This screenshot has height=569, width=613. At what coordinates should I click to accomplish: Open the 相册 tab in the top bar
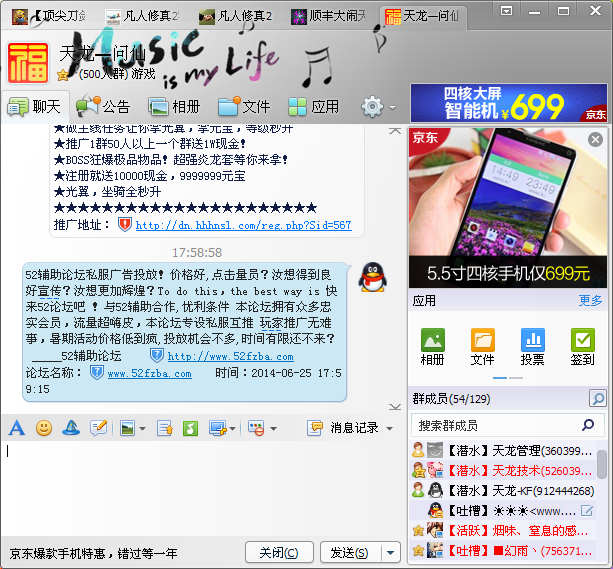[174, 106]
